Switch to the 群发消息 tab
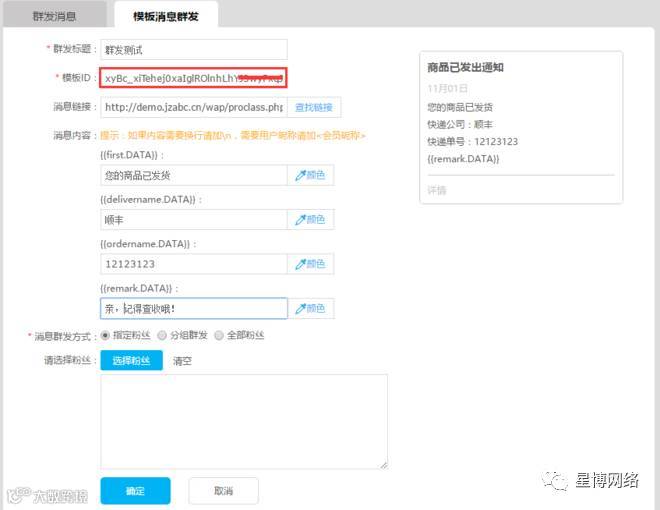 coord(55,16)
